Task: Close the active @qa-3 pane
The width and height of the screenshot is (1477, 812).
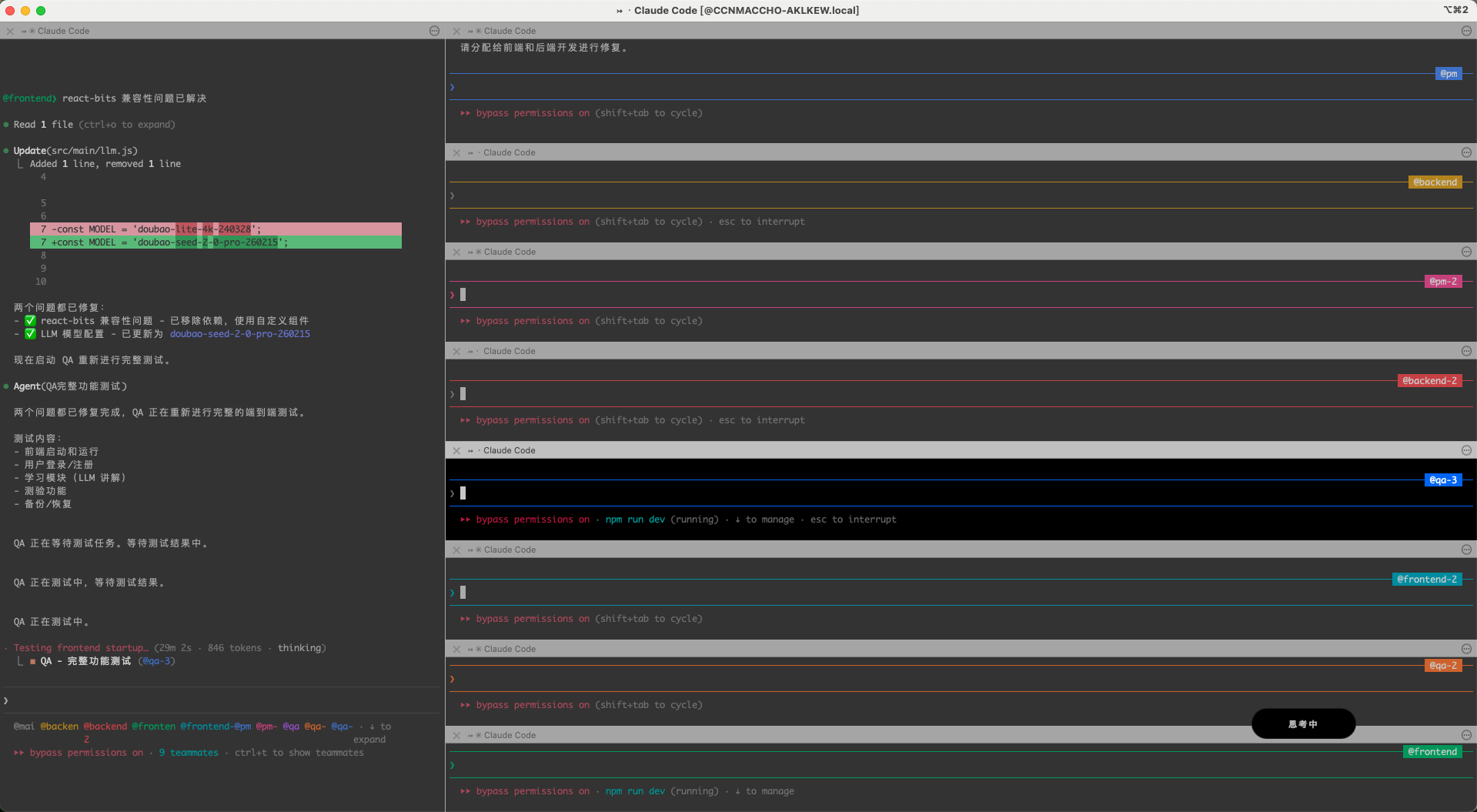Action: (456, 451)
